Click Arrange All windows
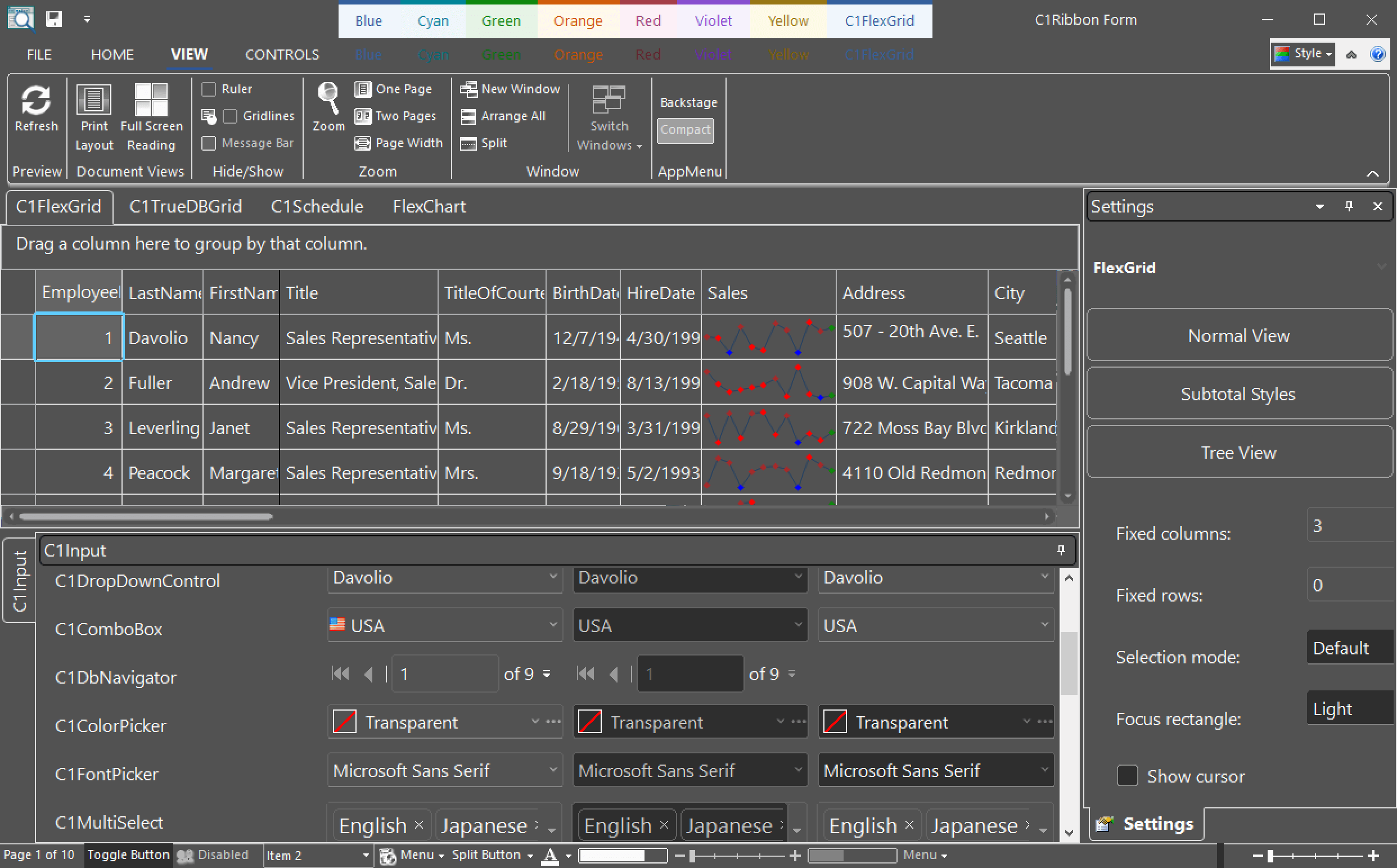Image resolution: width=1397 pixels, height=868 pixels. click(x=503, y=116)
